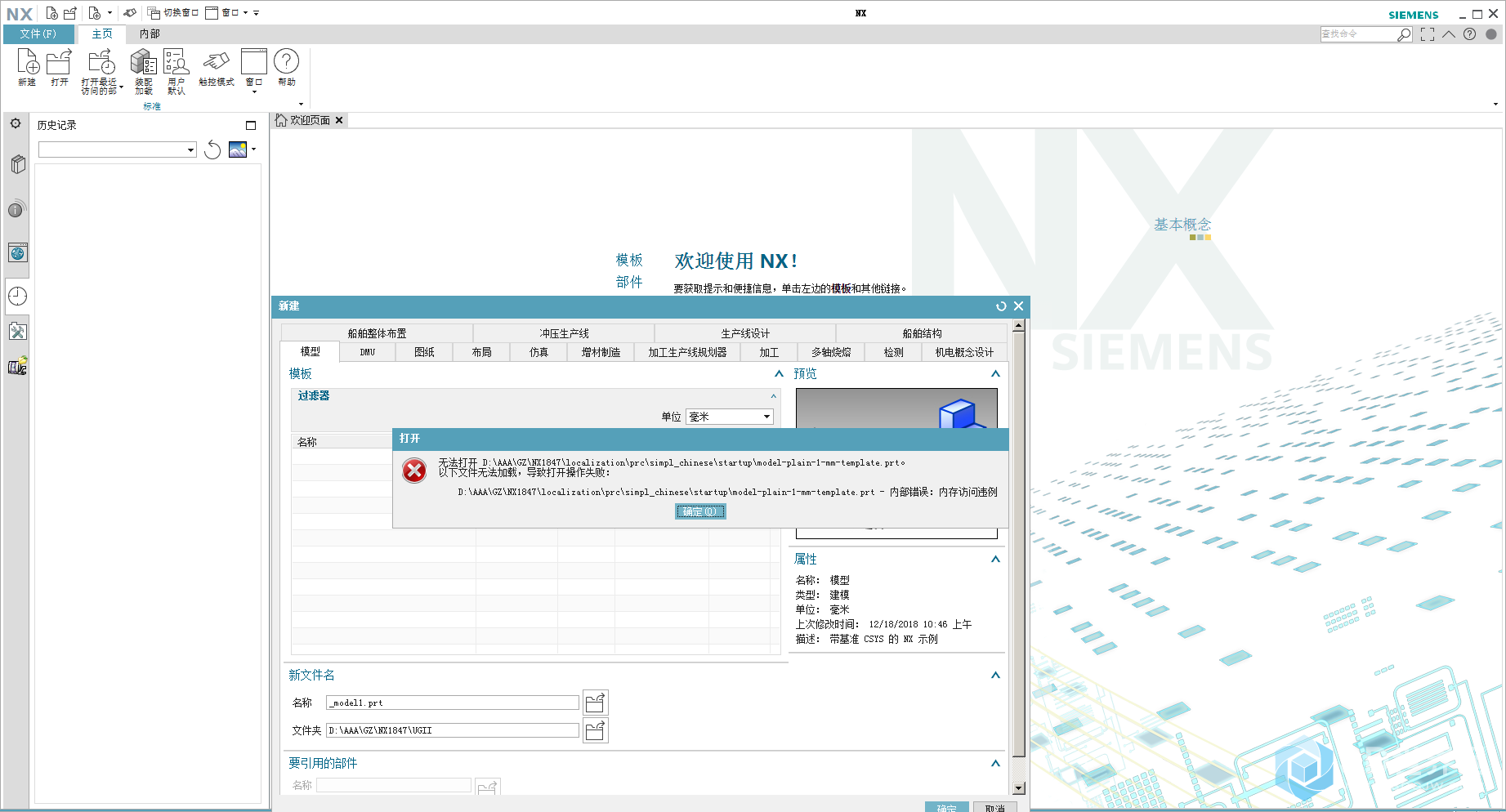Image resolution: width=1506 pixels, height=812 pixels.
Task: Minimize ribbon using the caret-up icon
Action: [x=1449, y=34]
